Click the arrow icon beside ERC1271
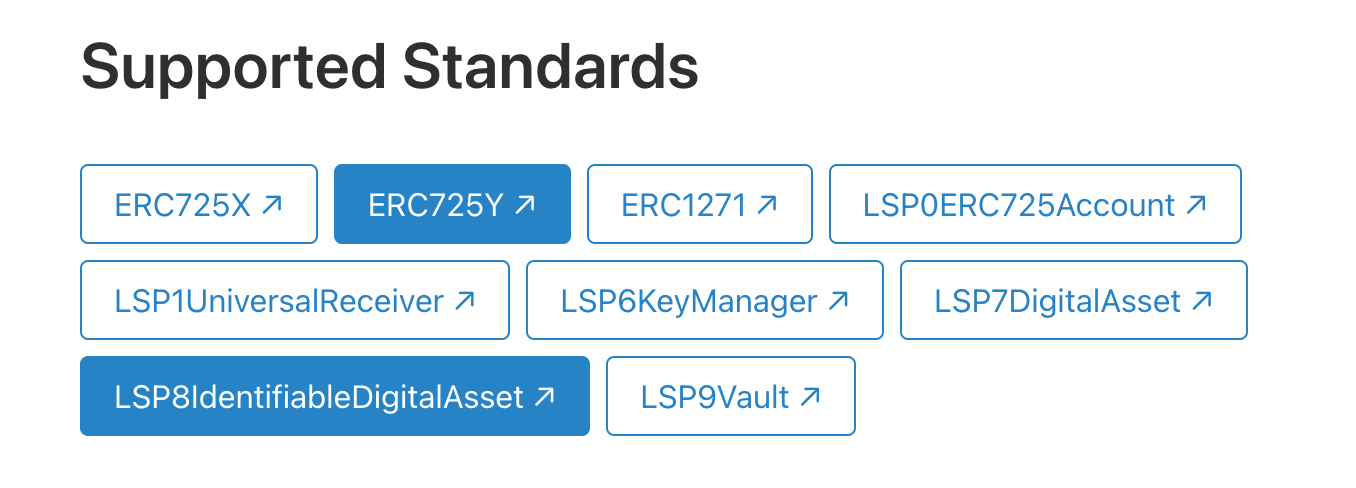 point(767,205)
